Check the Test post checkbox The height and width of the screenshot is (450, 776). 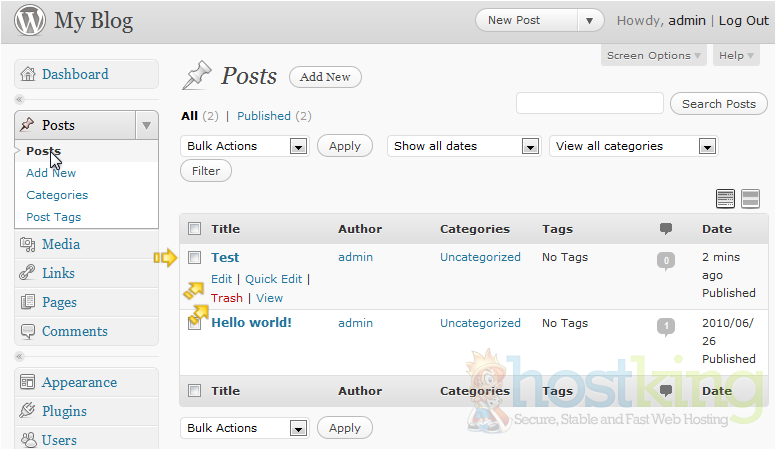(x=195, y=258)
